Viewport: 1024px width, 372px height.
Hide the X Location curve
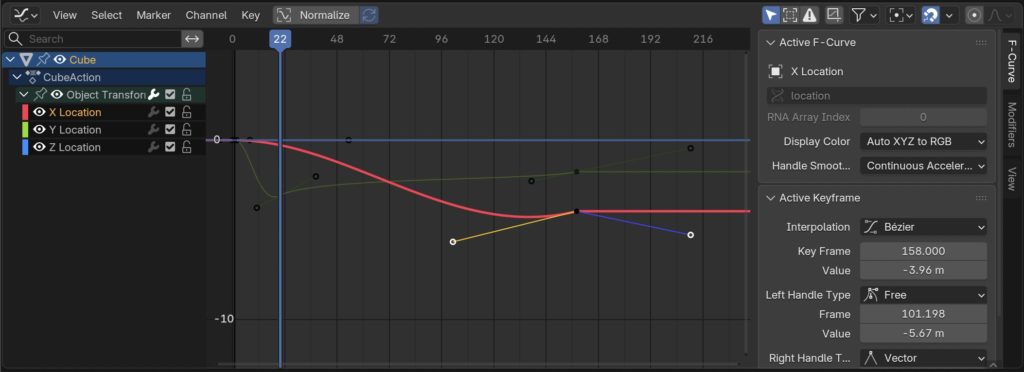[x=39, y=112]
